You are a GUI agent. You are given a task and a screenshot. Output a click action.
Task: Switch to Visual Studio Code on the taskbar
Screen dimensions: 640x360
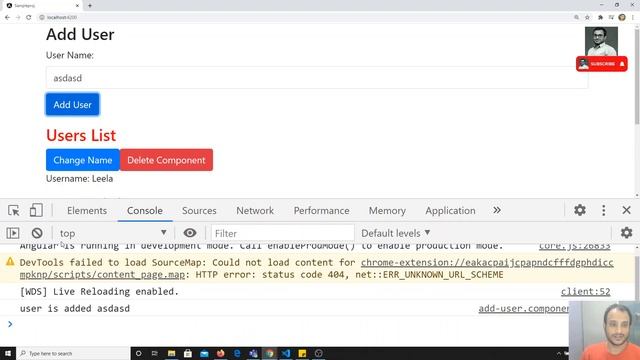(286, 353)
